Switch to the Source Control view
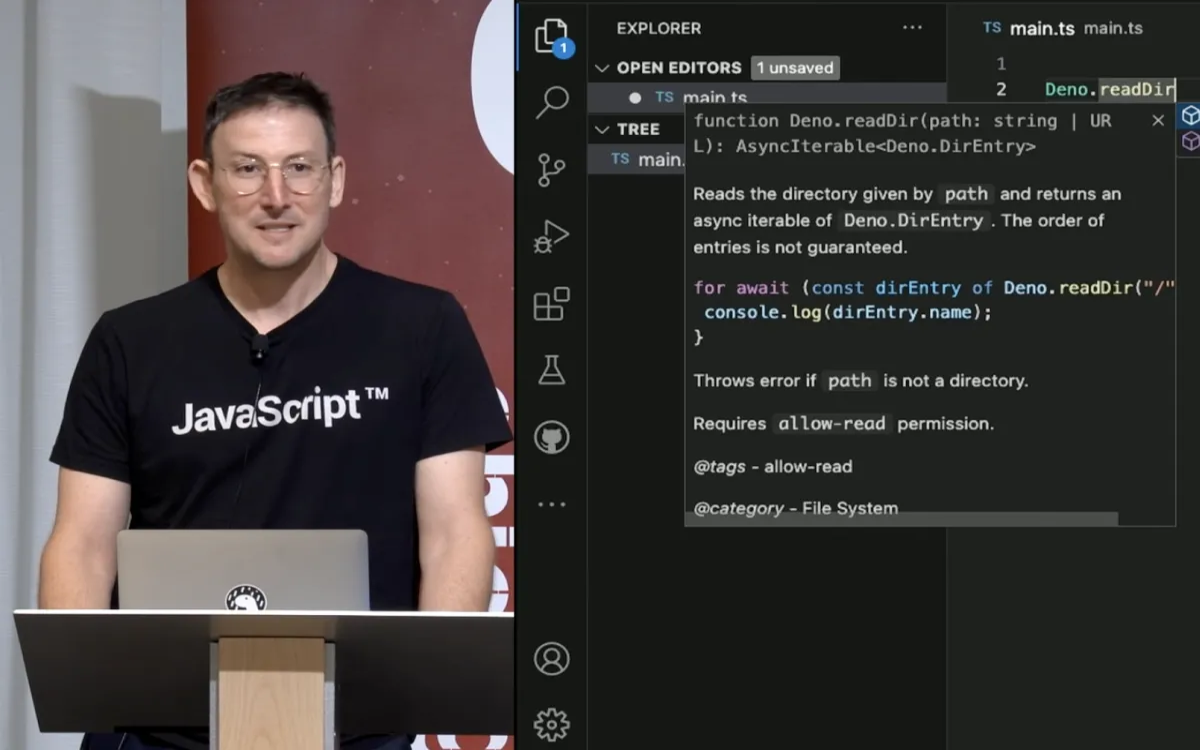Viewport: 1200px width, 750px height. pyautogui.click(x=551, y=170)
